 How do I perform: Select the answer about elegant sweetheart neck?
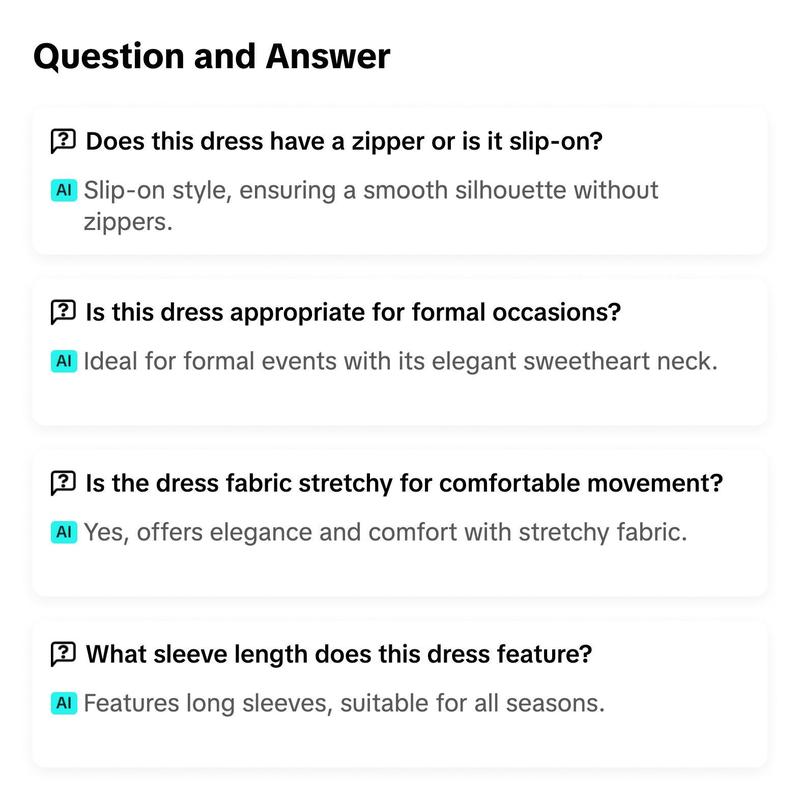[401, 361]
